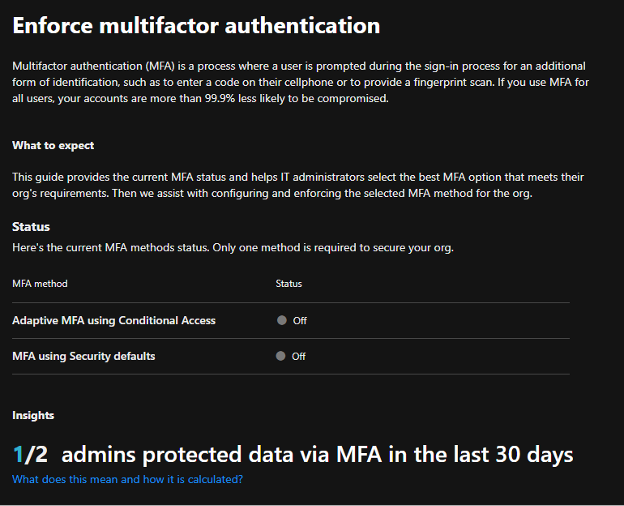Click the Status column header

click(289, 284)
